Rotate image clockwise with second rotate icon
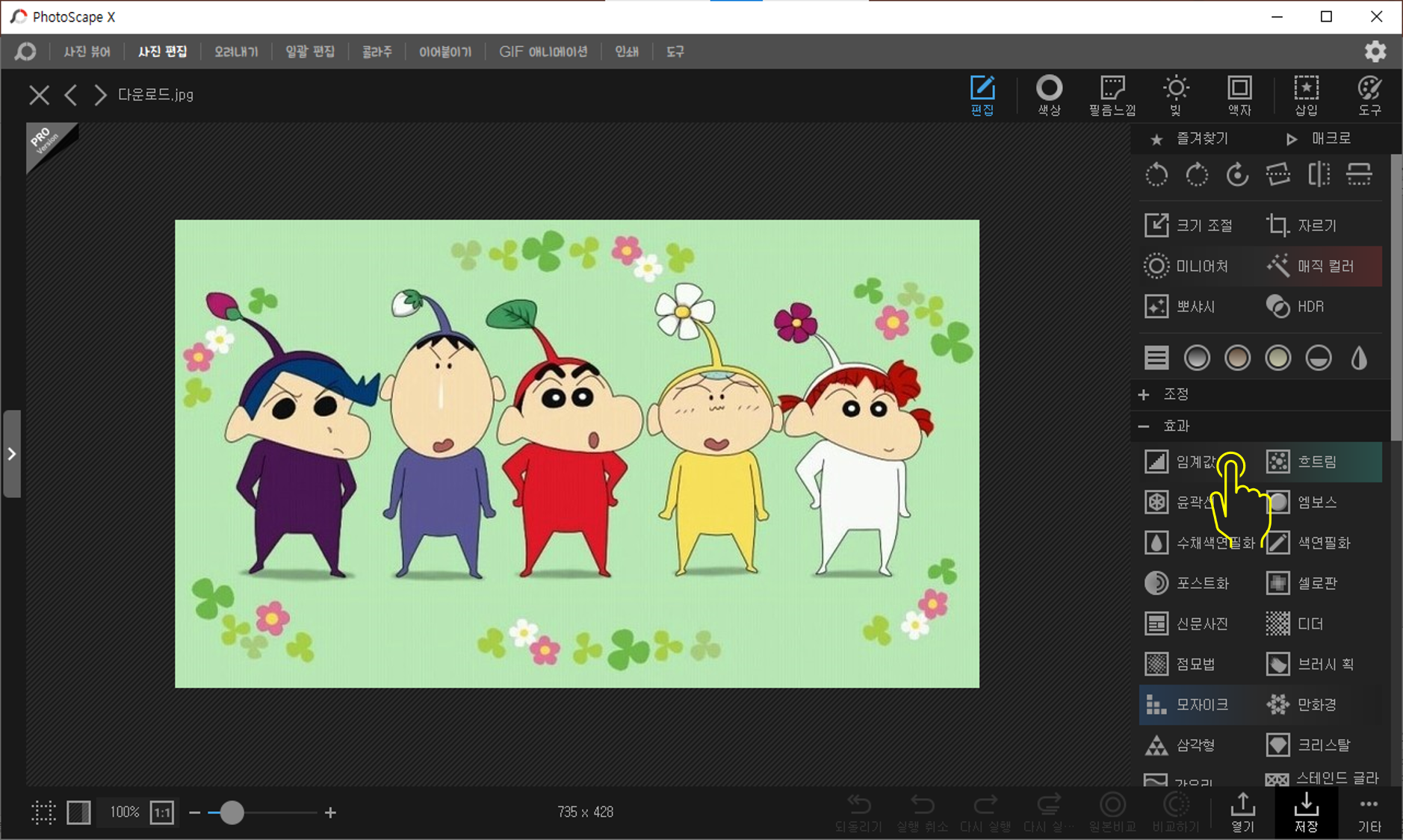This screenshot has height=840, width=1403. (x=1197, y=175)
